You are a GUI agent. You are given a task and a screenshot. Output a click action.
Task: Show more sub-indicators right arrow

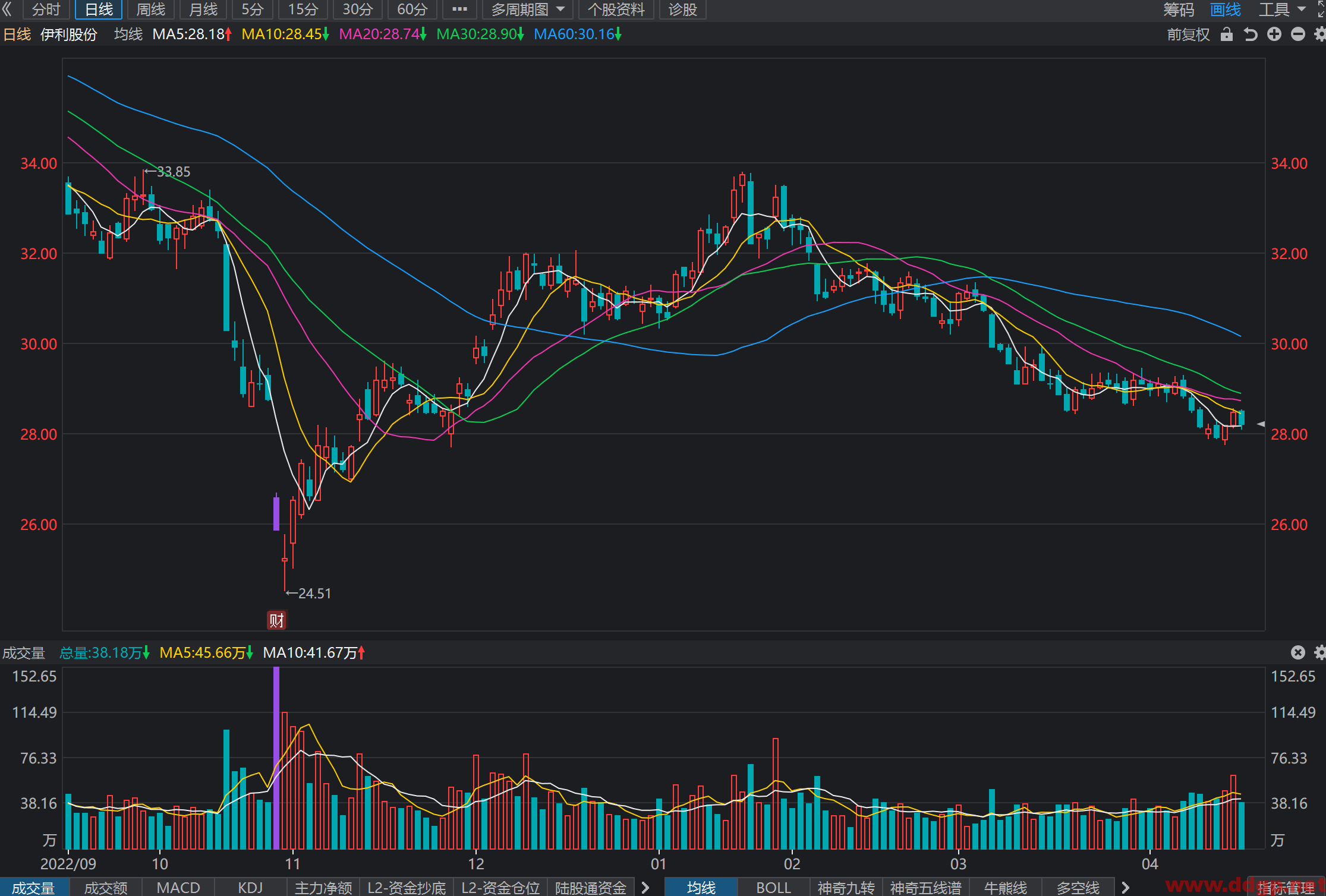(645, 887)
